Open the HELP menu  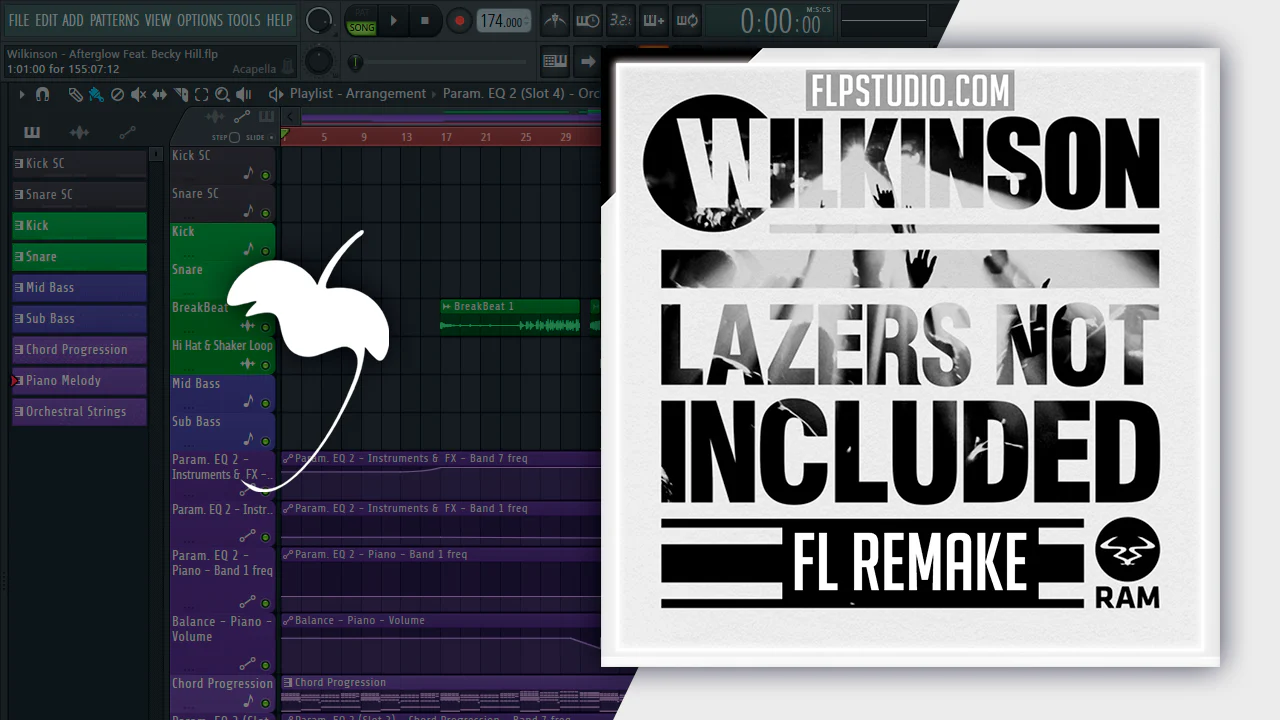(279, 20)
